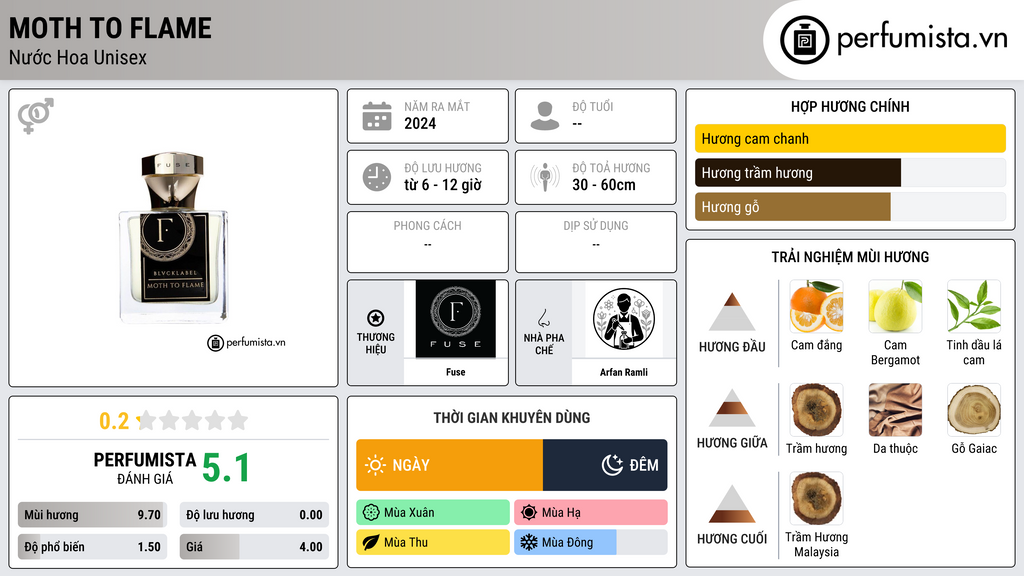This screenshot has height=576, width=1024.
Task: Click the green 5.1 Perfumista score
Action: pos(226,468)
